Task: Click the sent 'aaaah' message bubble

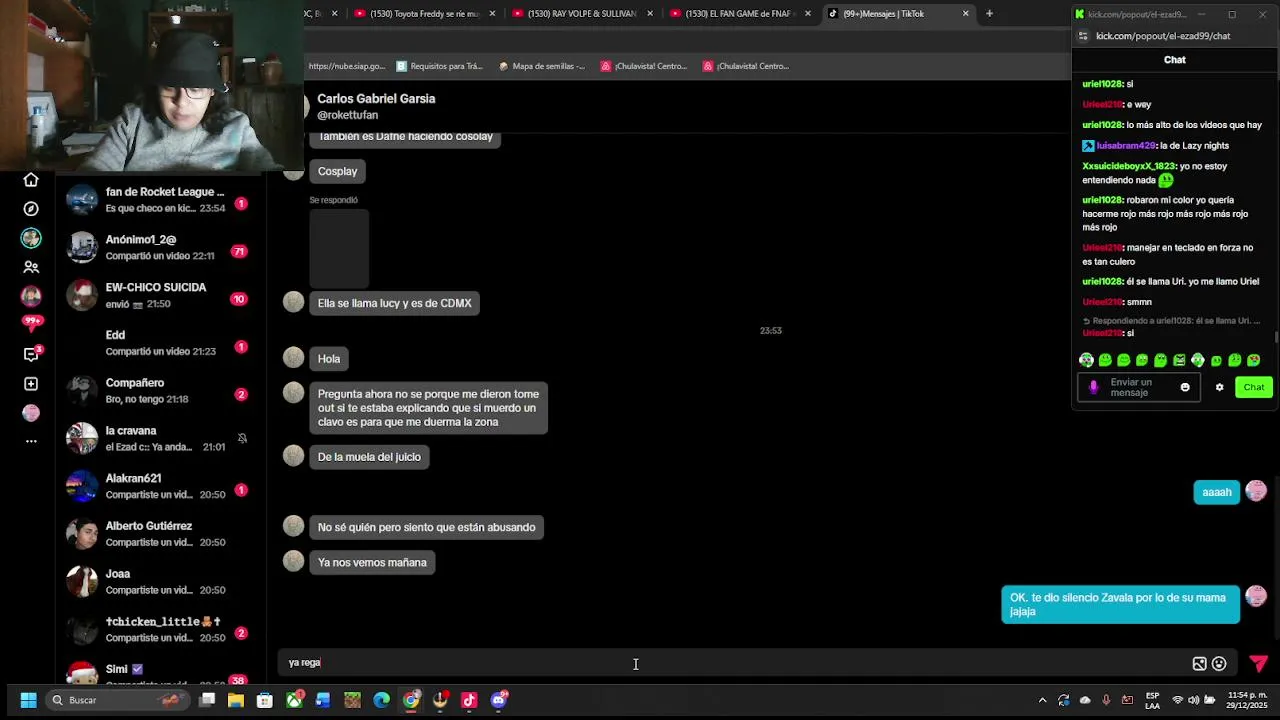Action: coord(1217,492)
